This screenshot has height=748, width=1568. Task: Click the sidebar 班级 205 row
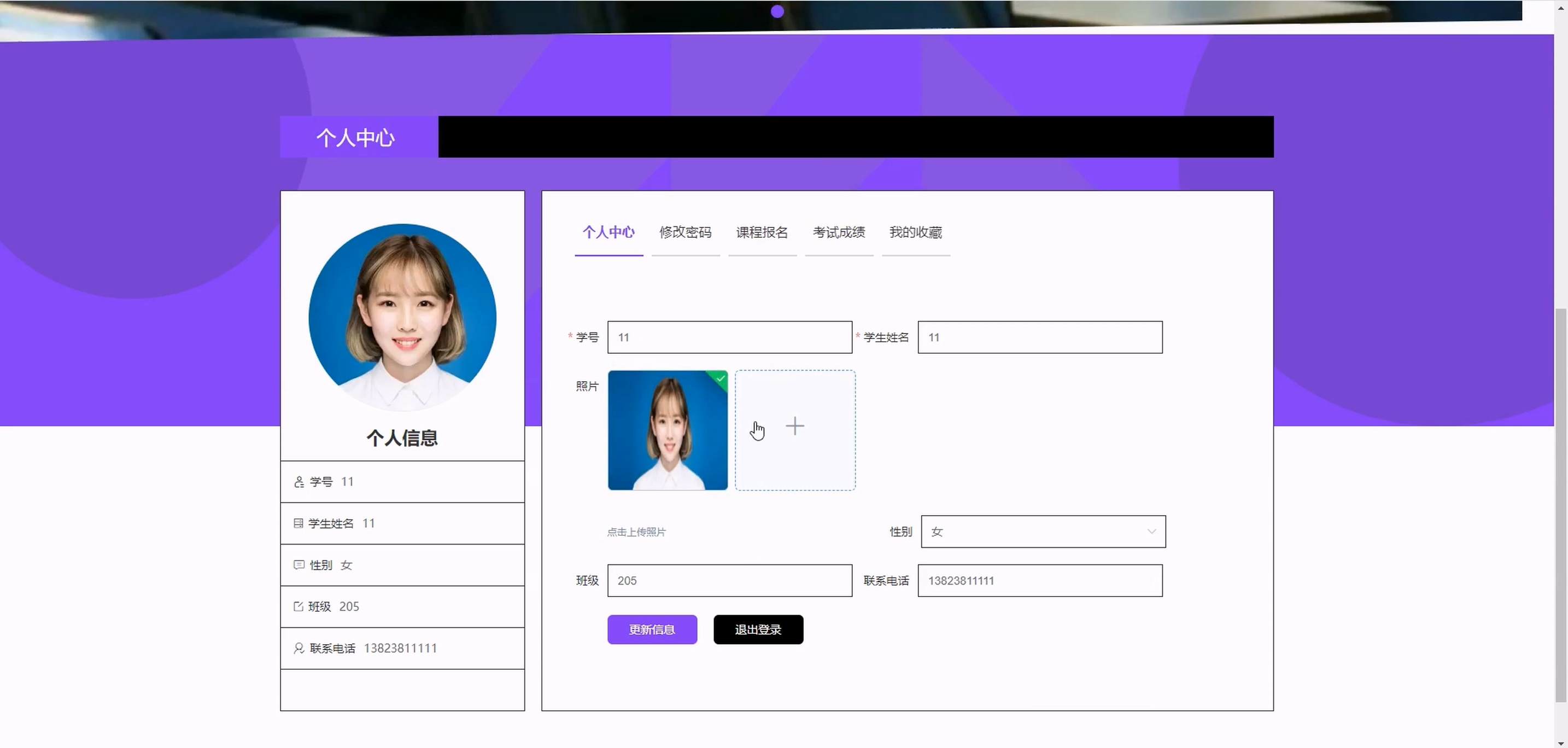pos(402,607)
